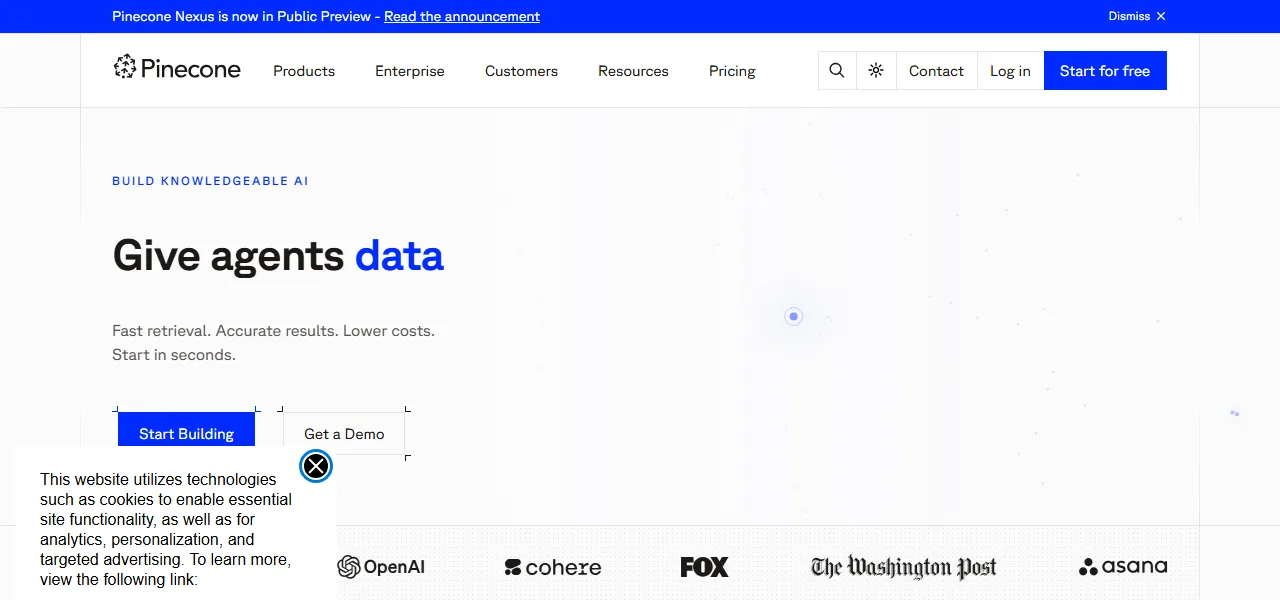Click the OpenAI logo
The image size is (1280, 600).
(x=381, y=567)
